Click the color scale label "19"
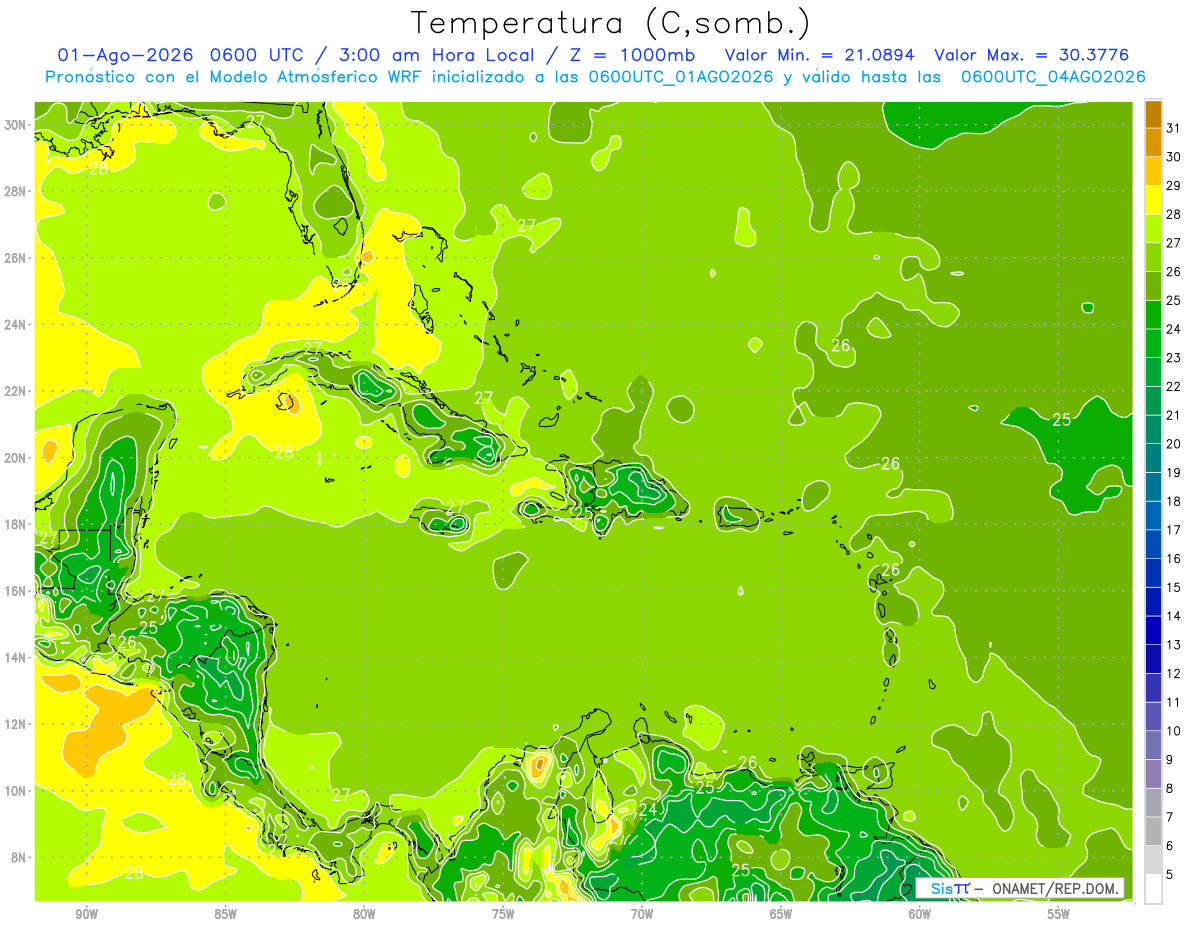1200x927 pixels. tap(1174, 472)
